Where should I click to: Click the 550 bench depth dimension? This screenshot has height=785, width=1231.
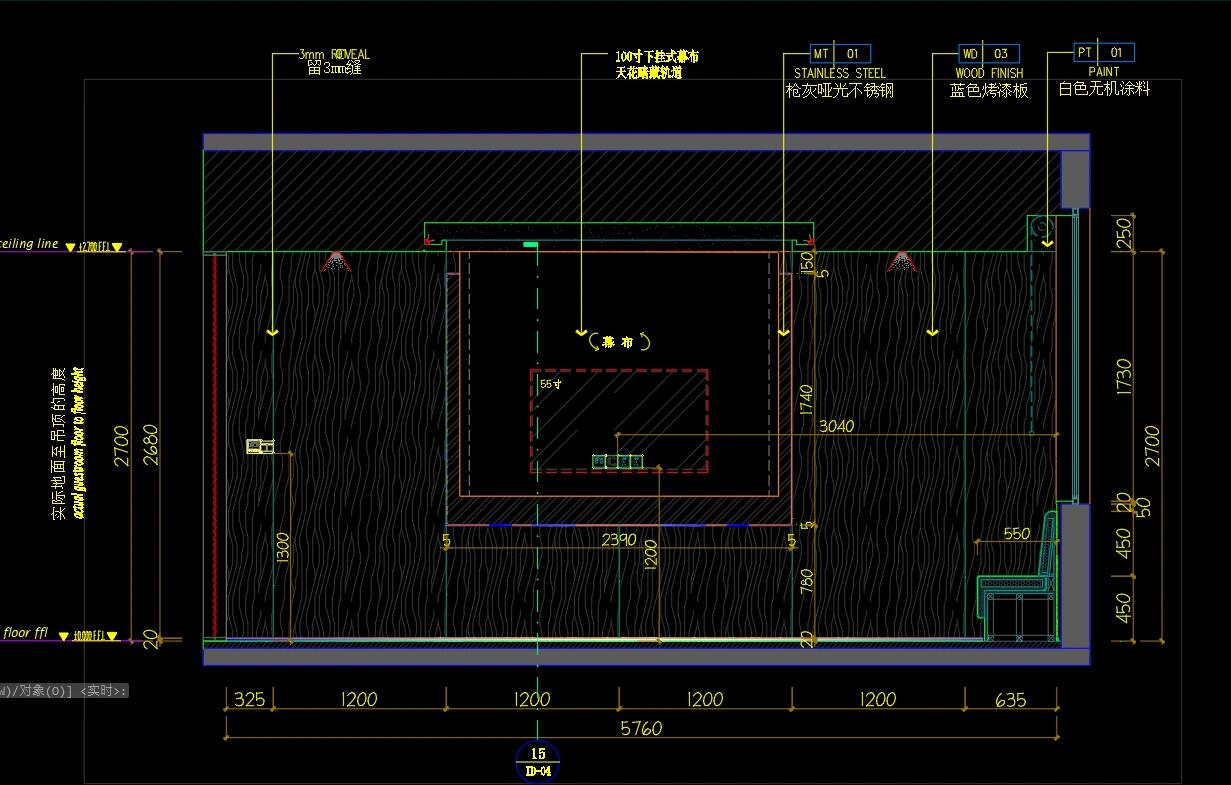click(x=1016, y=533)
